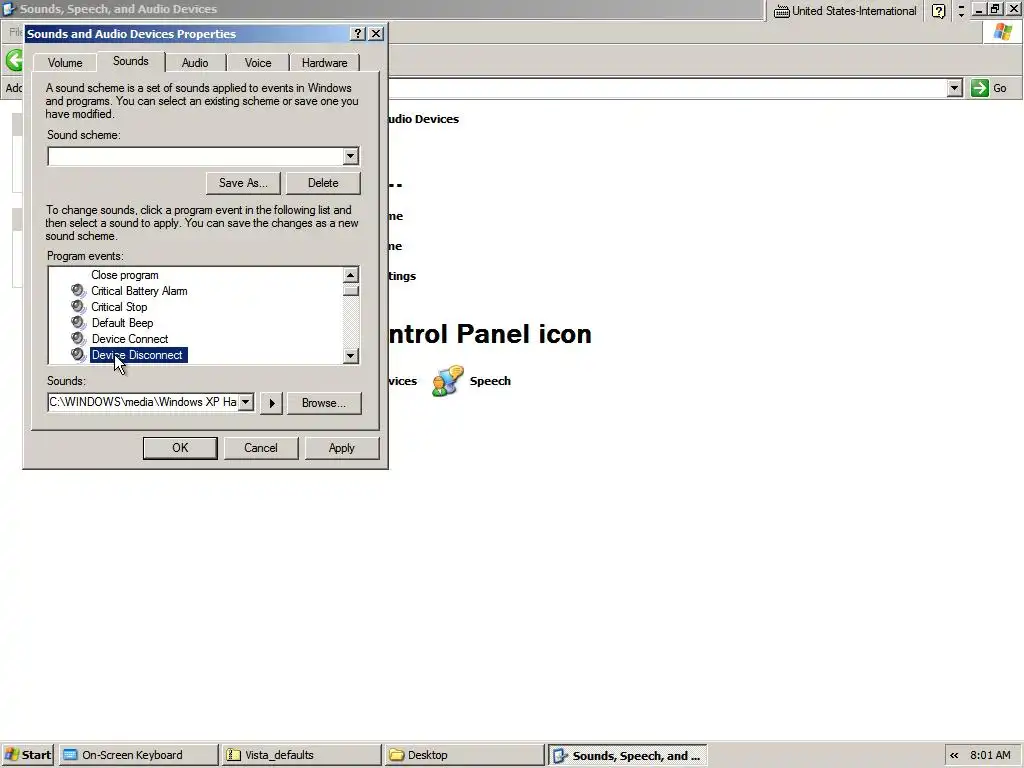Open the Start menu
The height and width of the screenshot is (768, 1024).
28,755
